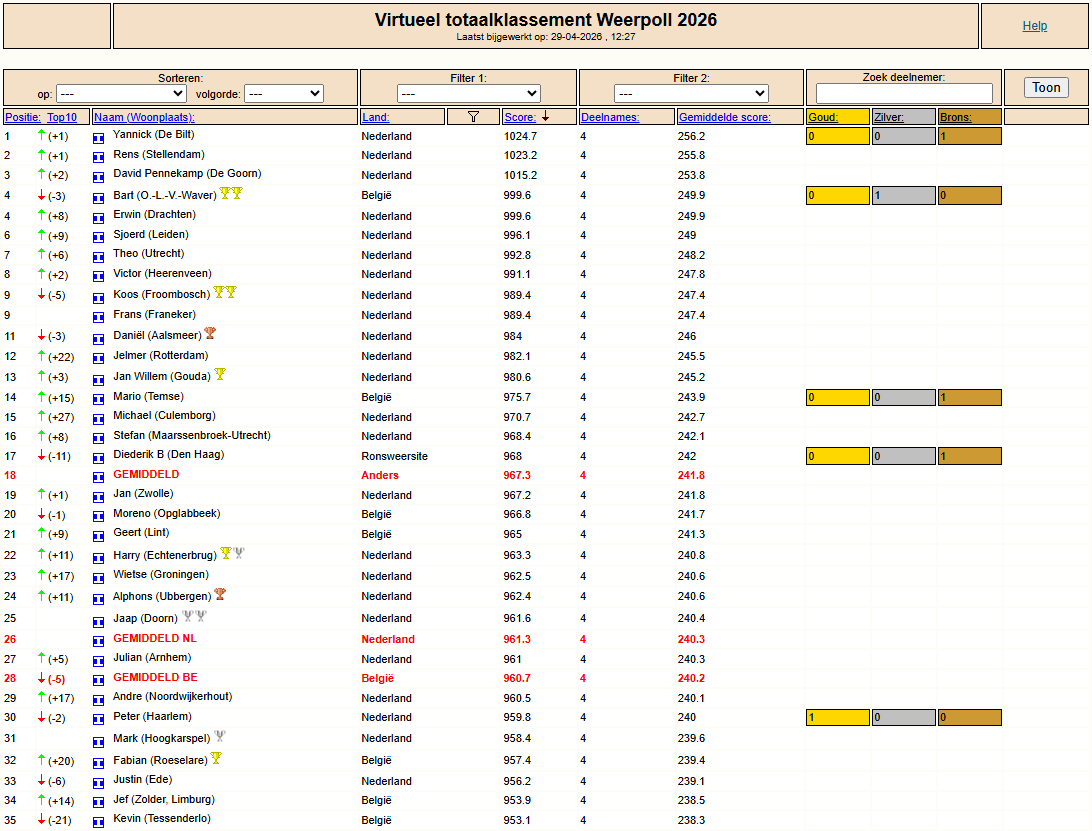Click silver trophy next to Mark (Hoogkarspel)
Screen dimensions: 1092x831
220,737
